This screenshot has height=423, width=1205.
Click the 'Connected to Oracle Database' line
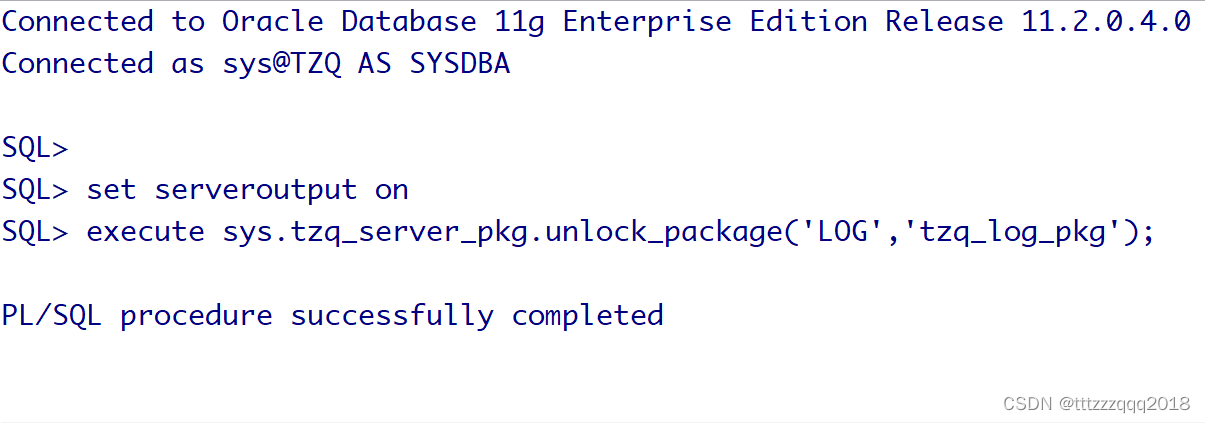click(x=596, y=22)
